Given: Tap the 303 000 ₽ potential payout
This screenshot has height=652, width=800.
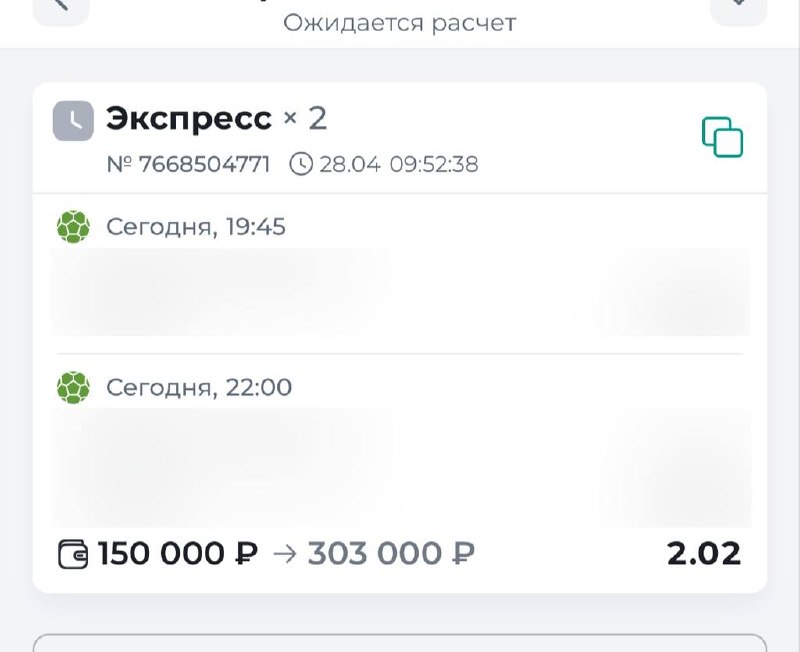Looking at the screenshot, I should point(391,553).
